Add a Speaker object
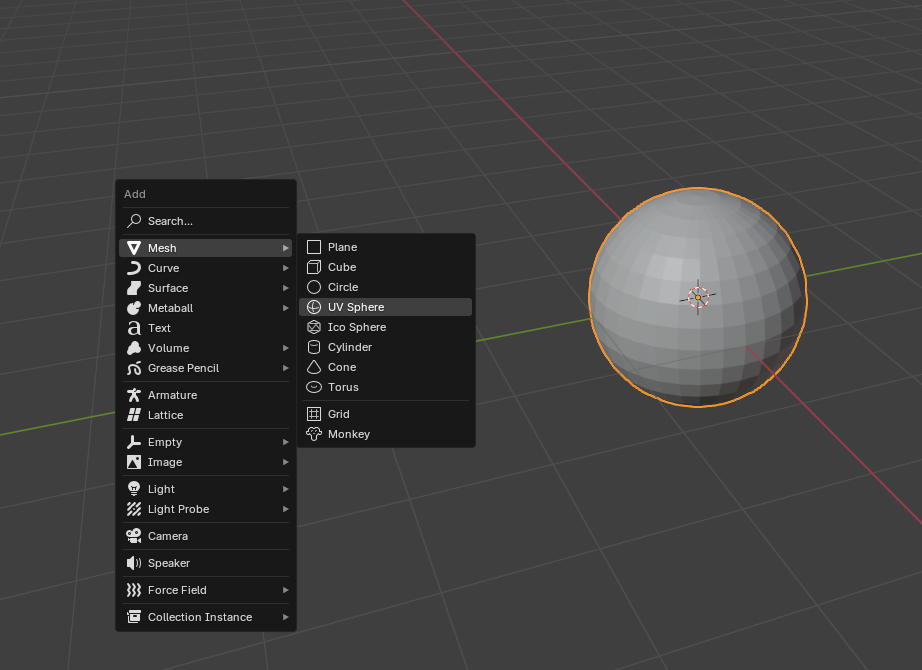 205,564
